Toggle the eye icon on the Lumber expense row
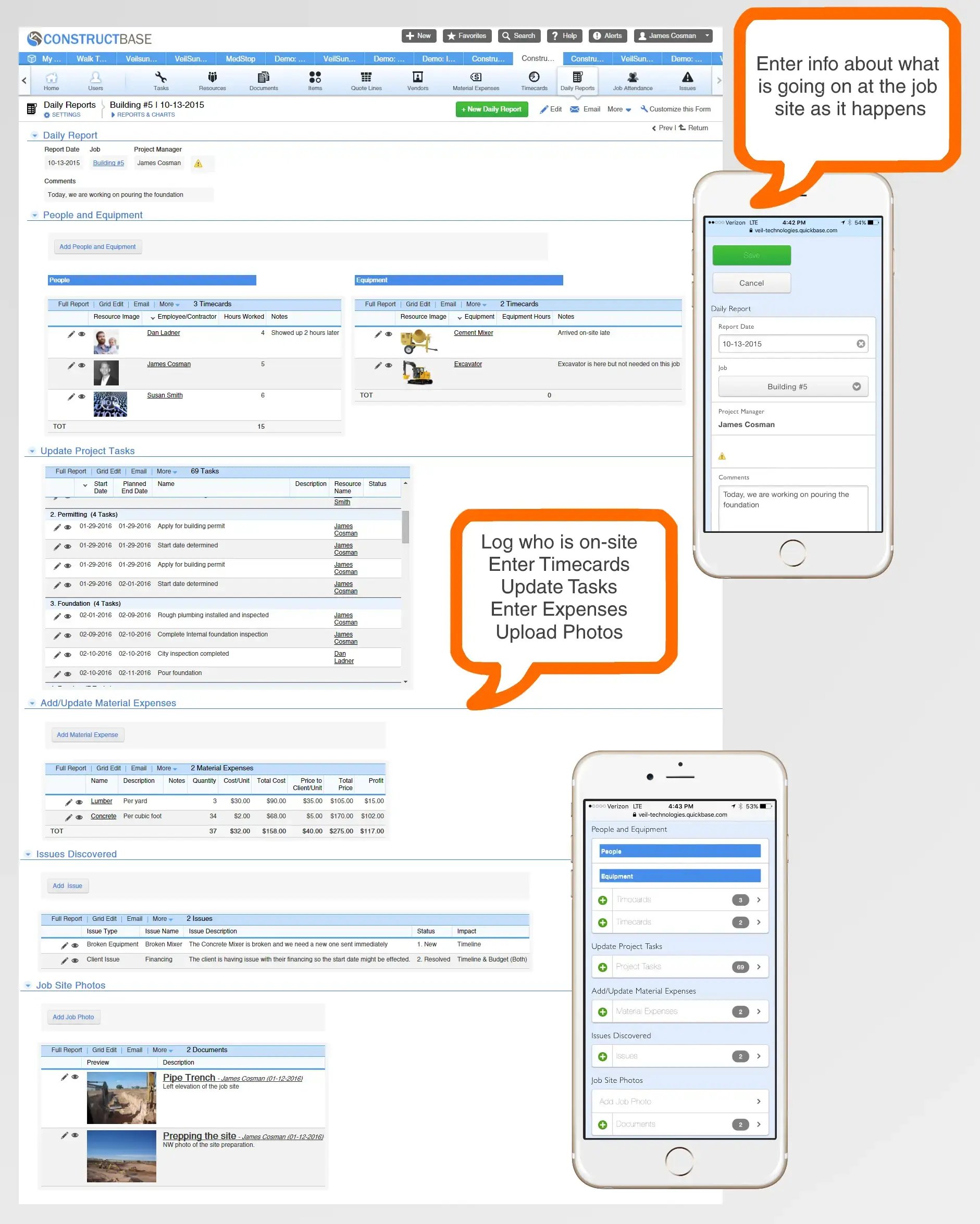This screenshot has width=980, height=1224. click(79, 802)
